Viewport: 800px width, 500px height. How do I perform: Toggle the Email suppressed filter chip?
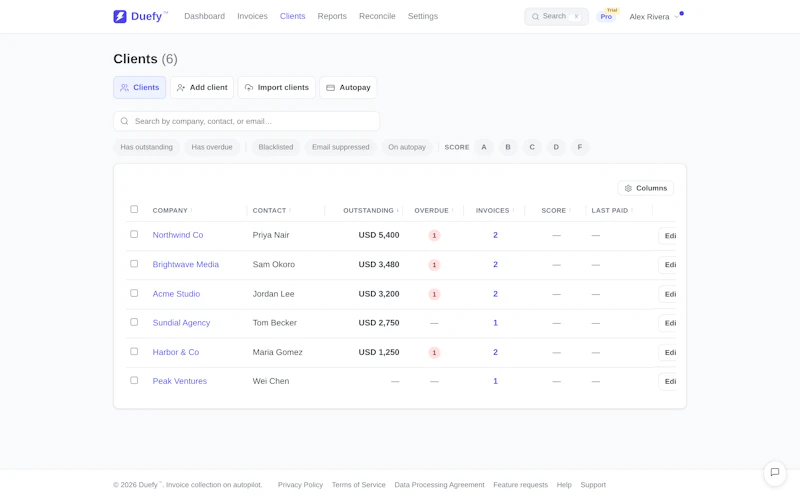[340, 147]
